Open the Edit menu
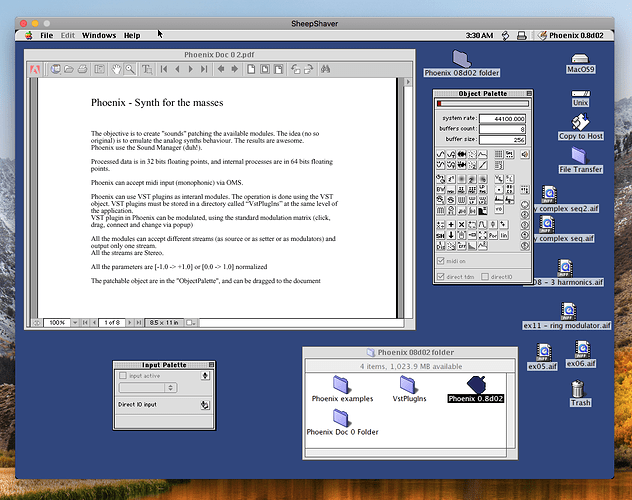This screenshot has width=632, height=500. coord(68,35)
